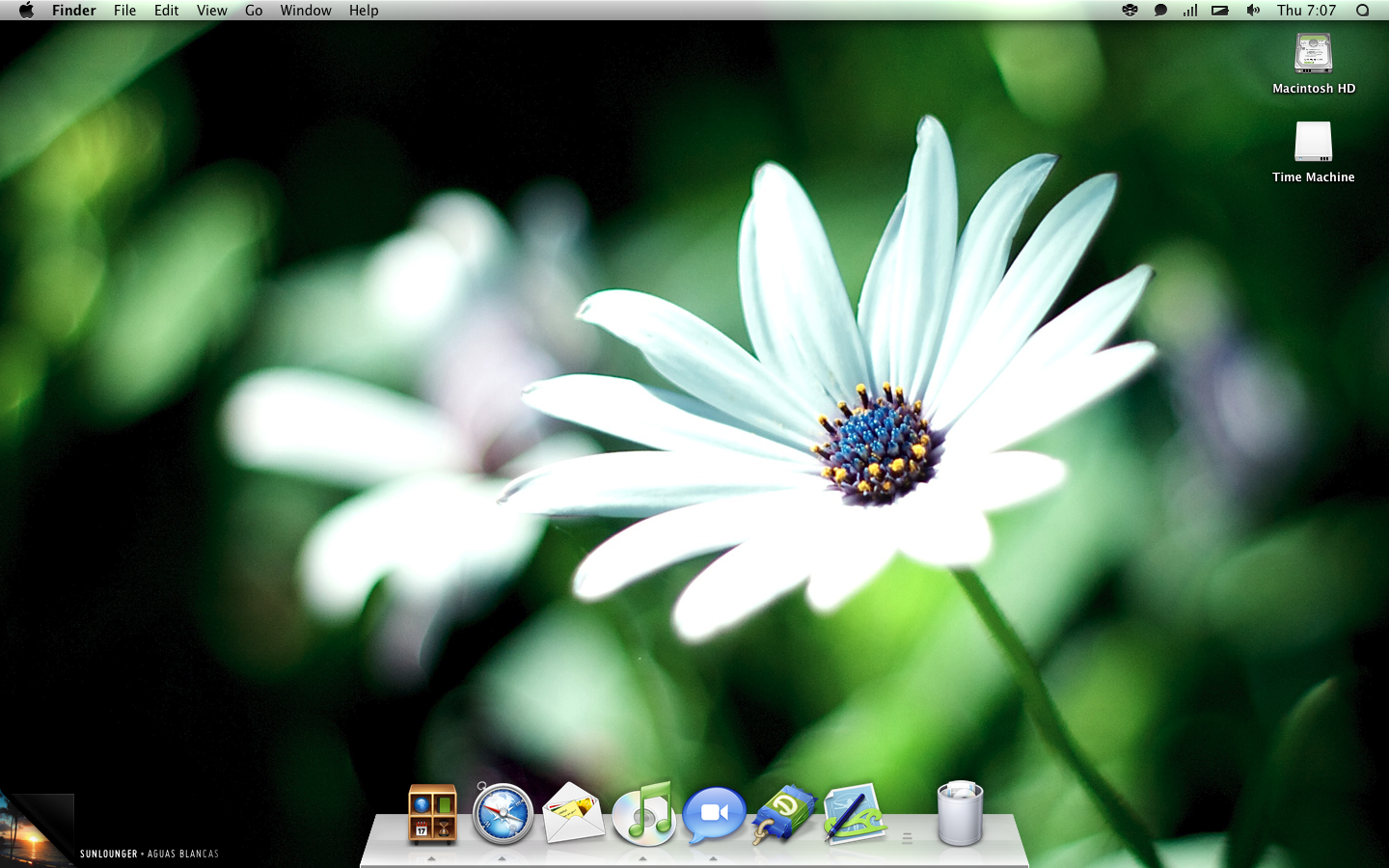Launch Safari from the Dock
The height and width of the screenshot is (868, 1389).
tap(503, 814)
